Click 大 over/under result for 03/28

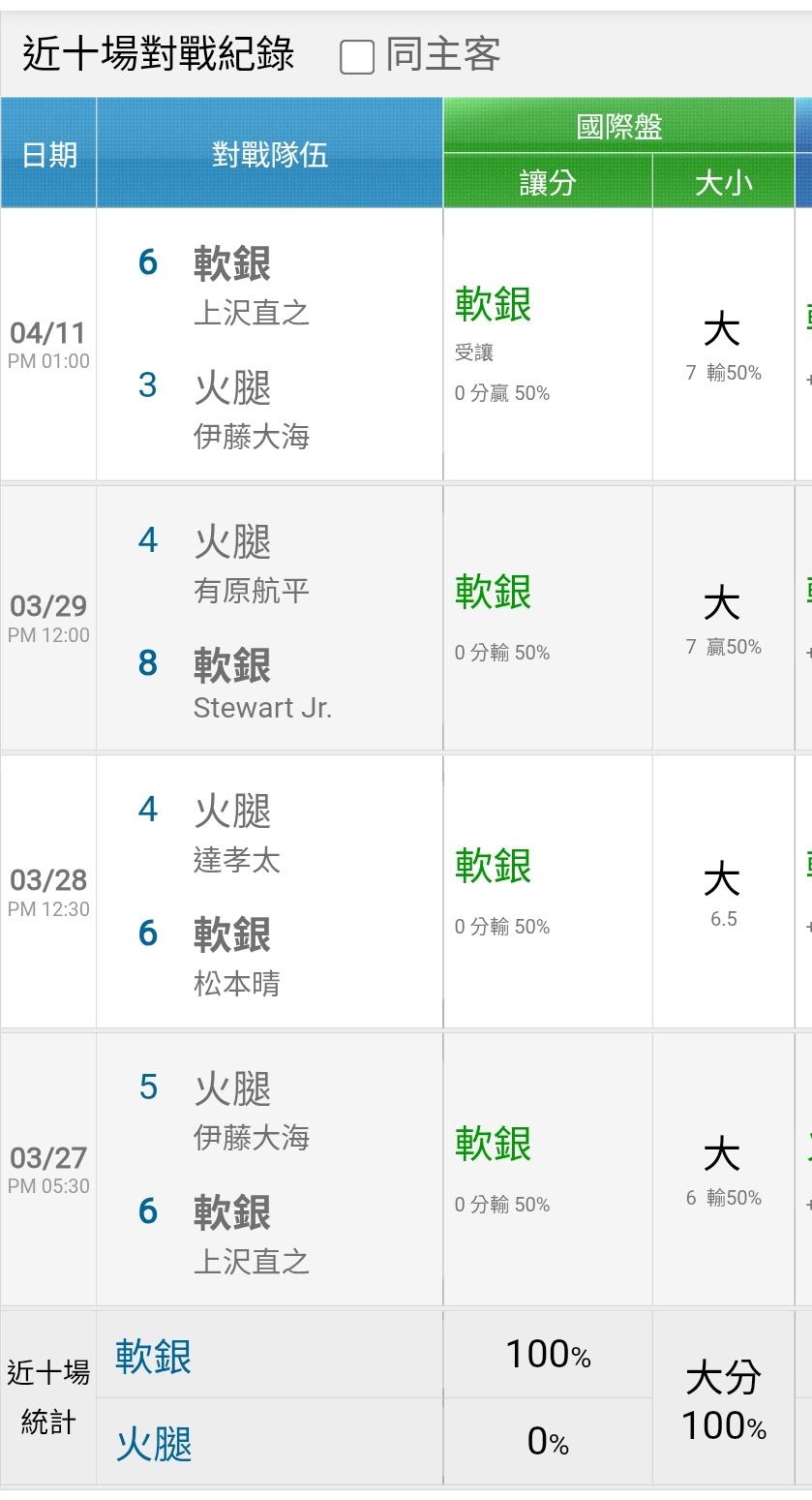click(722, 880)
